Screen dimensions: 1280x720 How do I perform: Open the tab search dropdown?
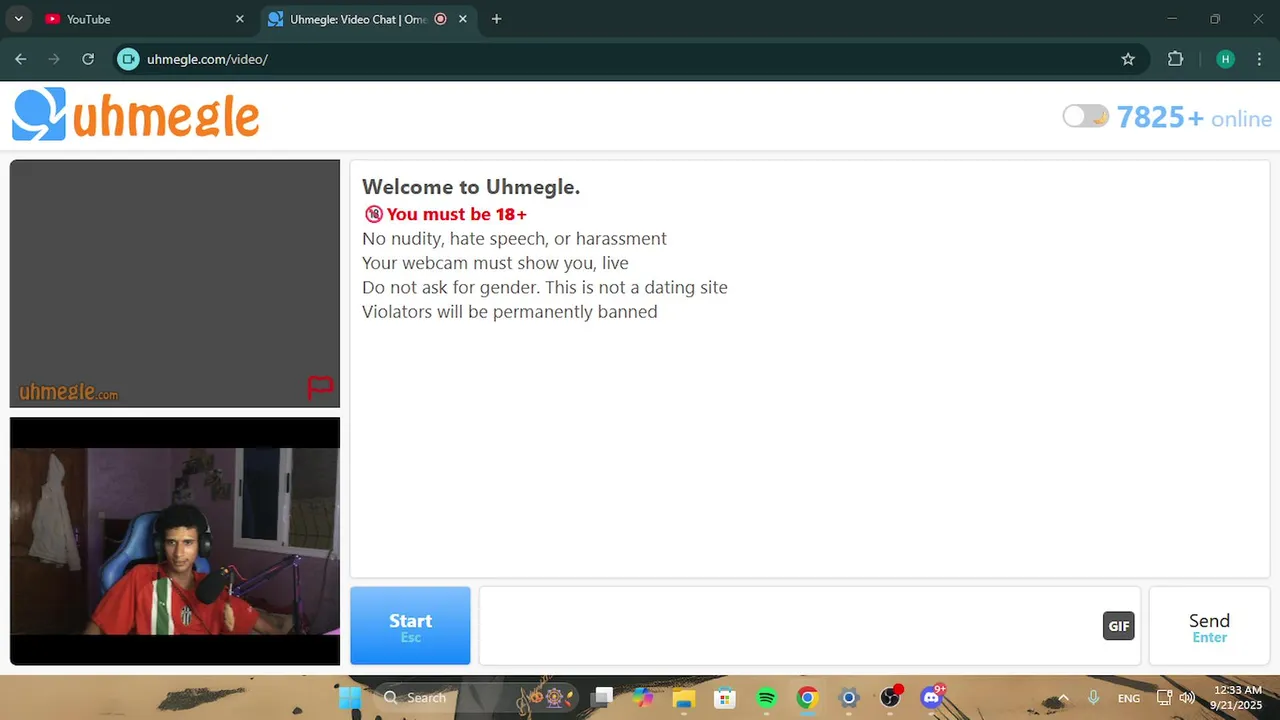(18, 19)
